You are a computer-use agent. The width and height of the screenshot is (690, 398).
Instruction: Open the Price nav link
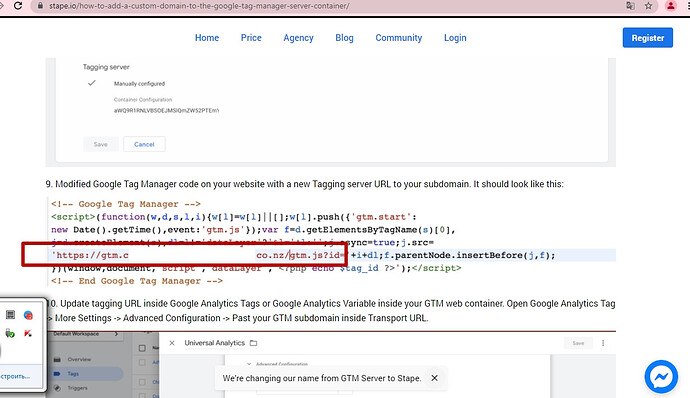point(251,38)
